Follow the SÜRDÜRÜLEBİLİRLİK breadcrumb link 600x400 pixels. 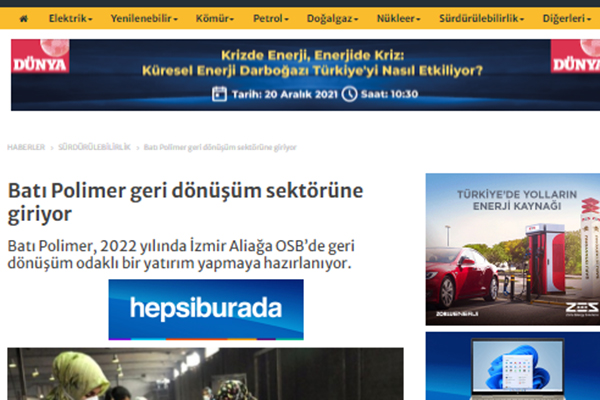tap(94, 147)
